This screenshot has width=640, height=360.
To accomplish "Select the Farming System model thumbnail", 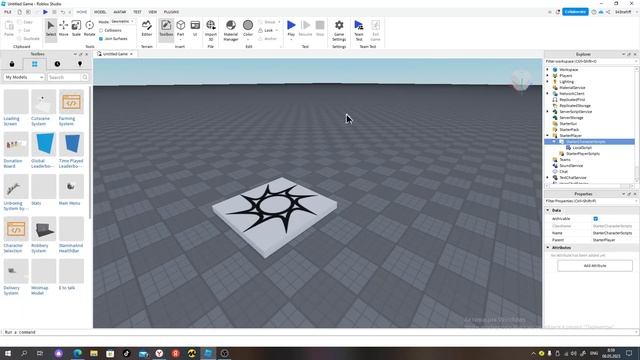I will [x=71, y=102].
